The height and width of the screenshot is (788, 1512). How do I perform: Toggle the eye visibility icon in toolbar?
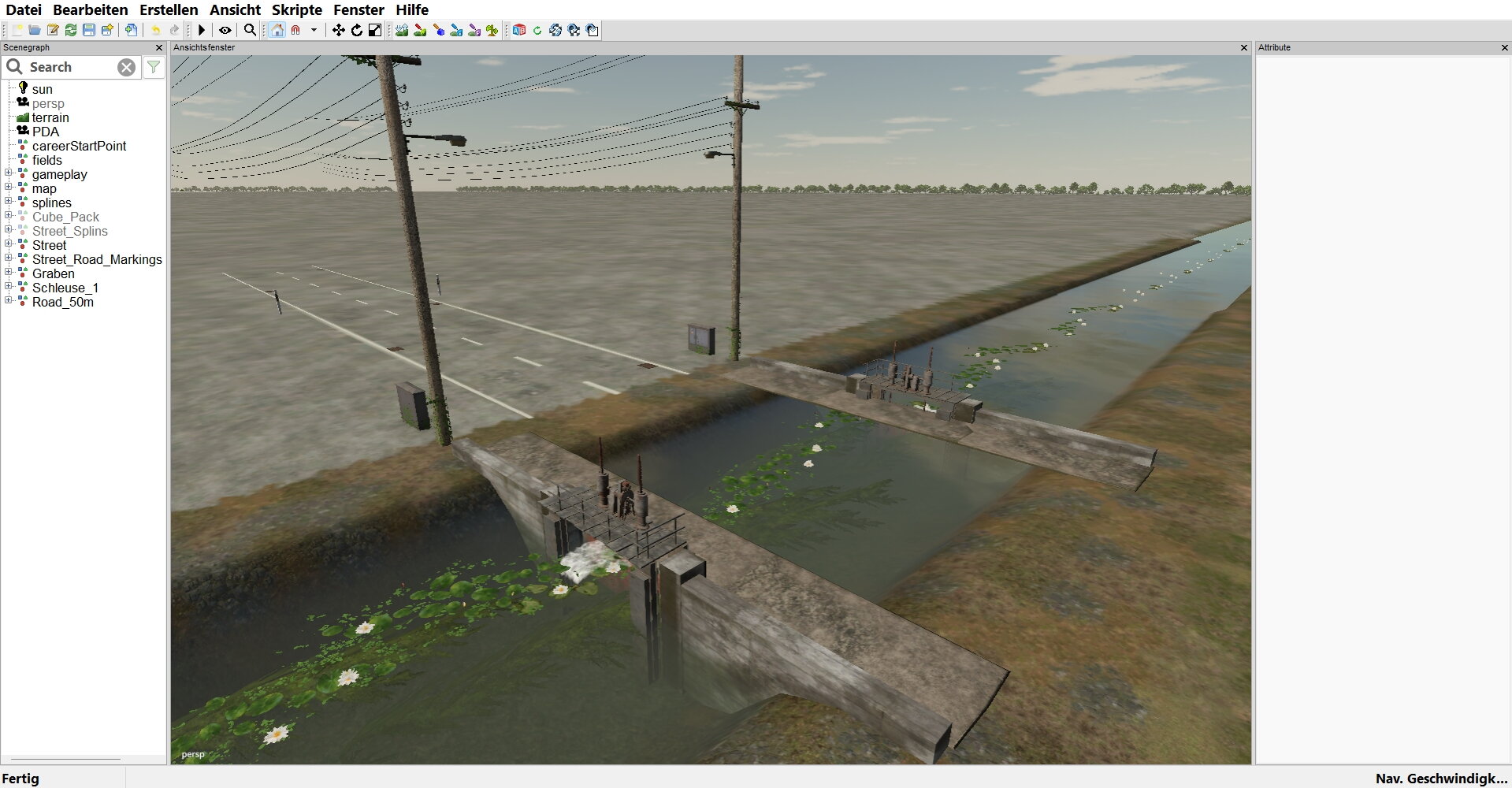point(225,30)
